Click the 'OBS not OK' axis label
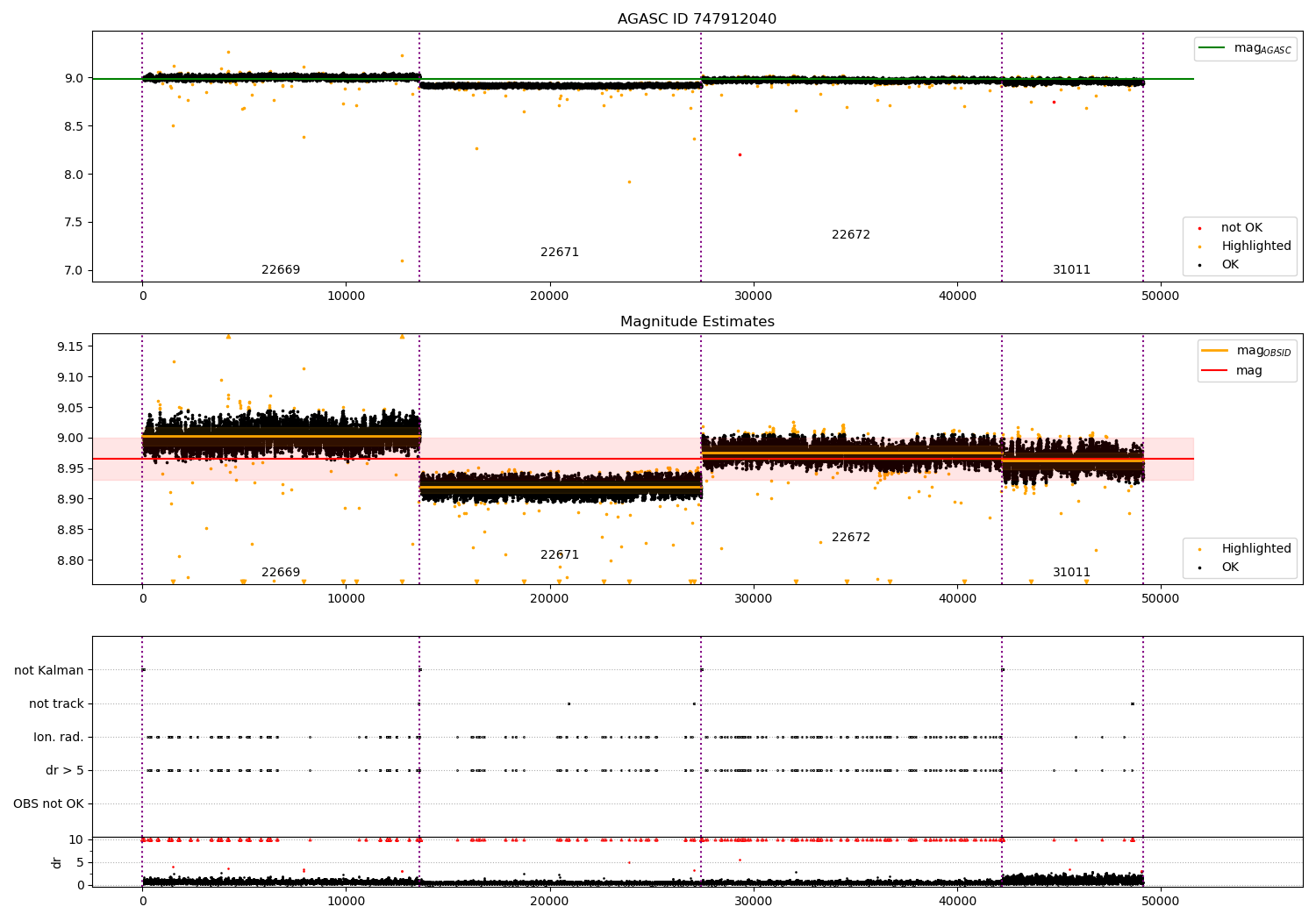The image size is (1316, 921). tap(48, 804)
